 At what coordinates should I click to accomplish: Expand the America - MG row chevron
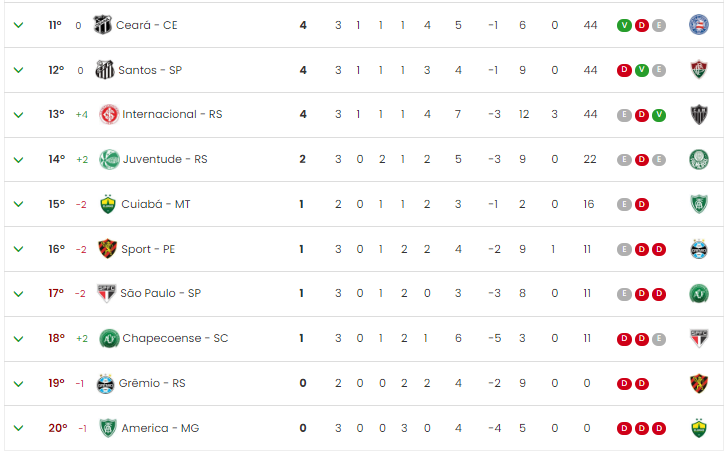pyautogui.click(x=19, y=428)
